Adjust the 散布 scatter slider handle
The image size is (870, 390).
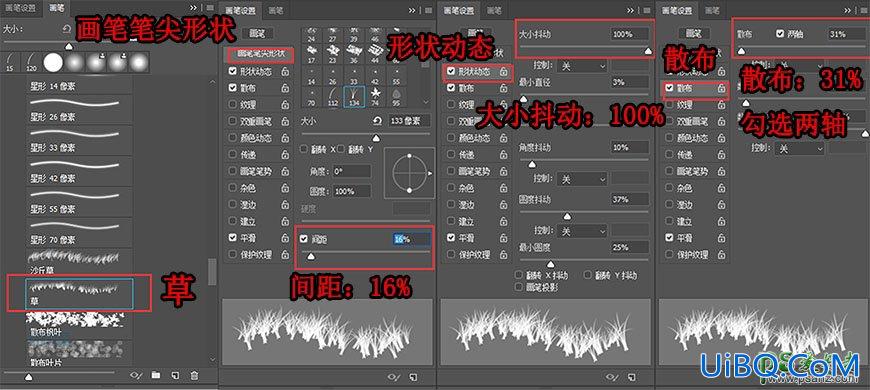pyautogui.click(x=741, y=50)
